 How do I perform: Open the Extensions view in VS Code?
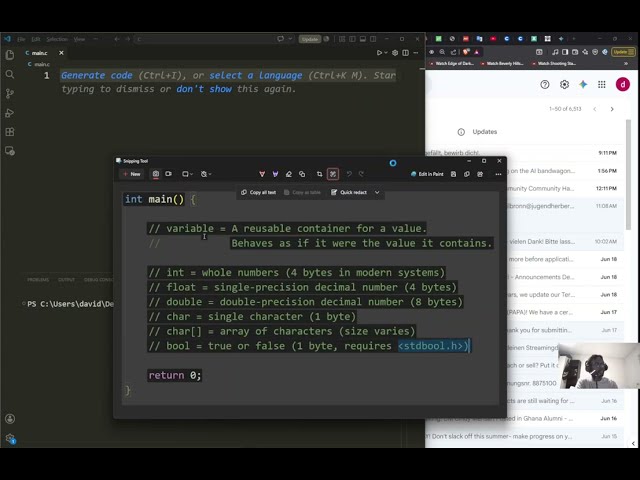click(10, 132)
